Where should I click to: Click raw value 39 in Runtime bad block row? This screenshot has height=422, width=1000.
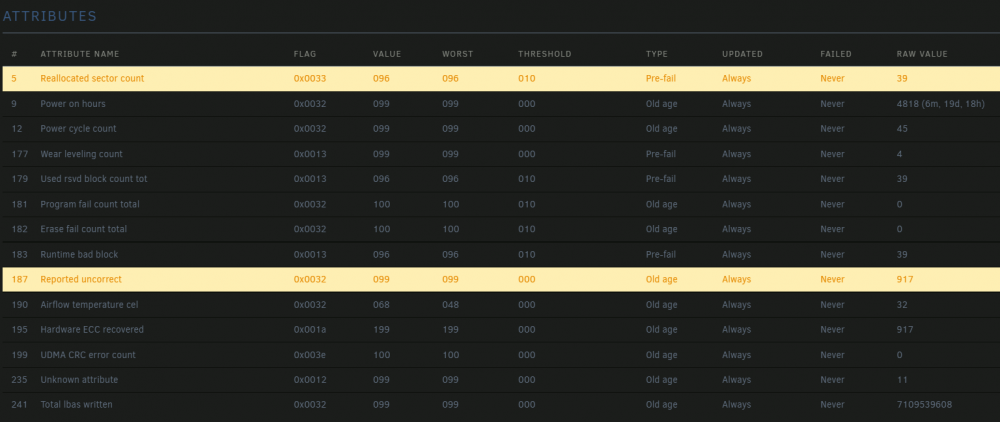tap(902, 254)
